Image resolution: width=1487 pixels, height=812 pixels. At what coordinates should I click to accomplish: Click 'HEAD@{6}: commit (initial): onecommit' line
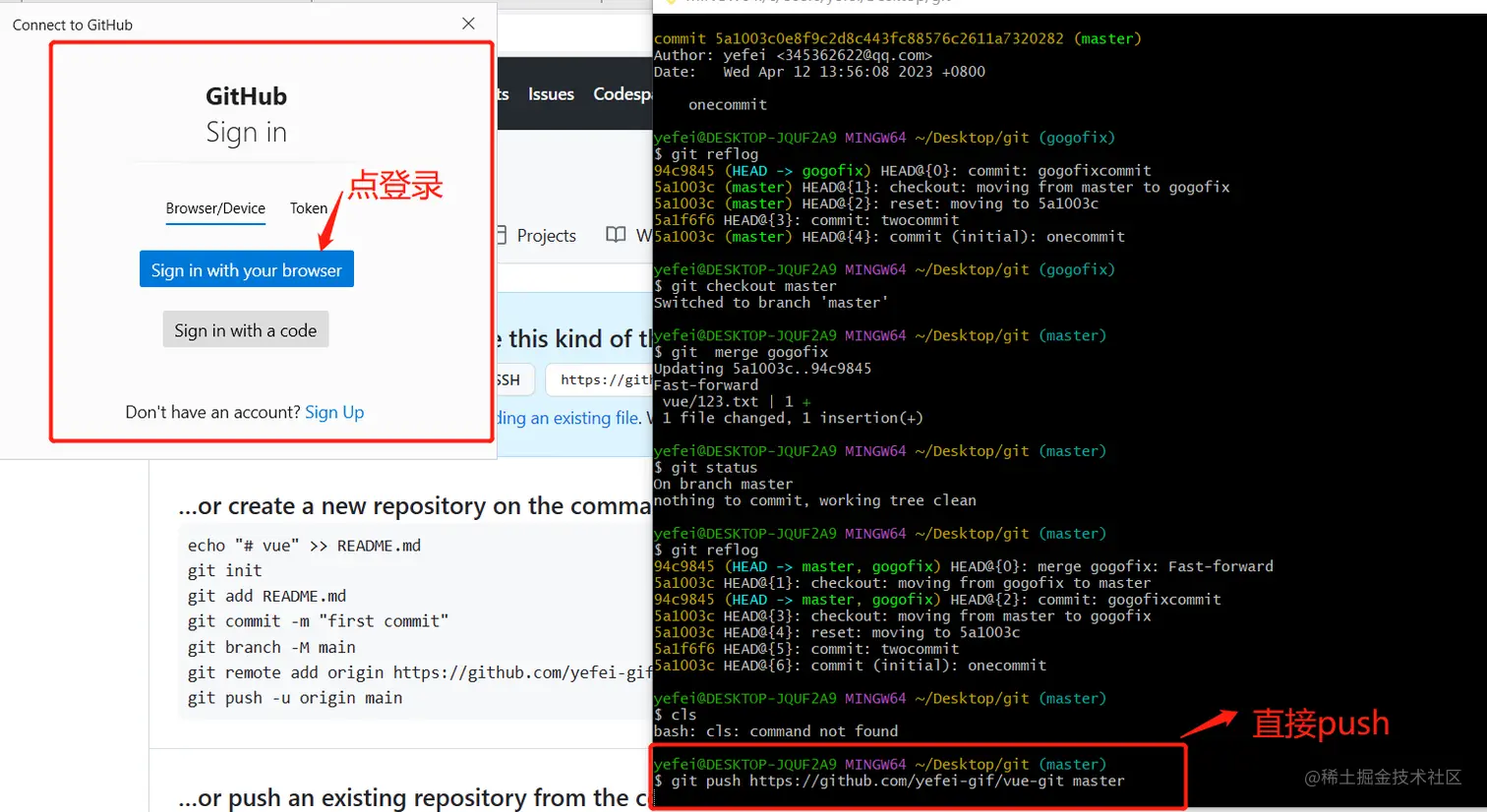coord(851,666)
